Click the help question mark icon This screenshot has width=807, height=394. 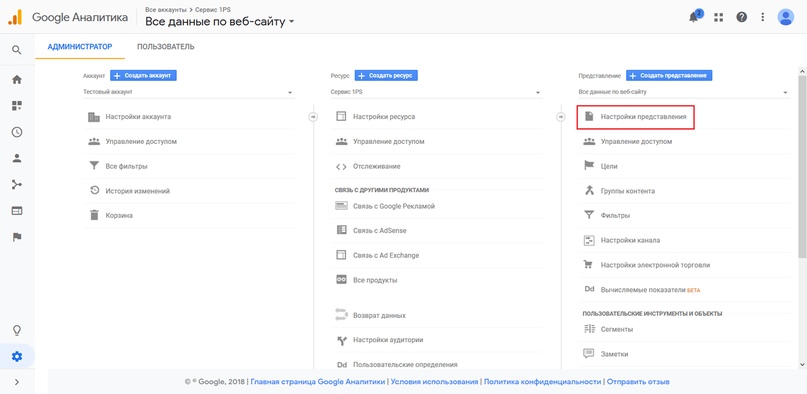point(742,17)
